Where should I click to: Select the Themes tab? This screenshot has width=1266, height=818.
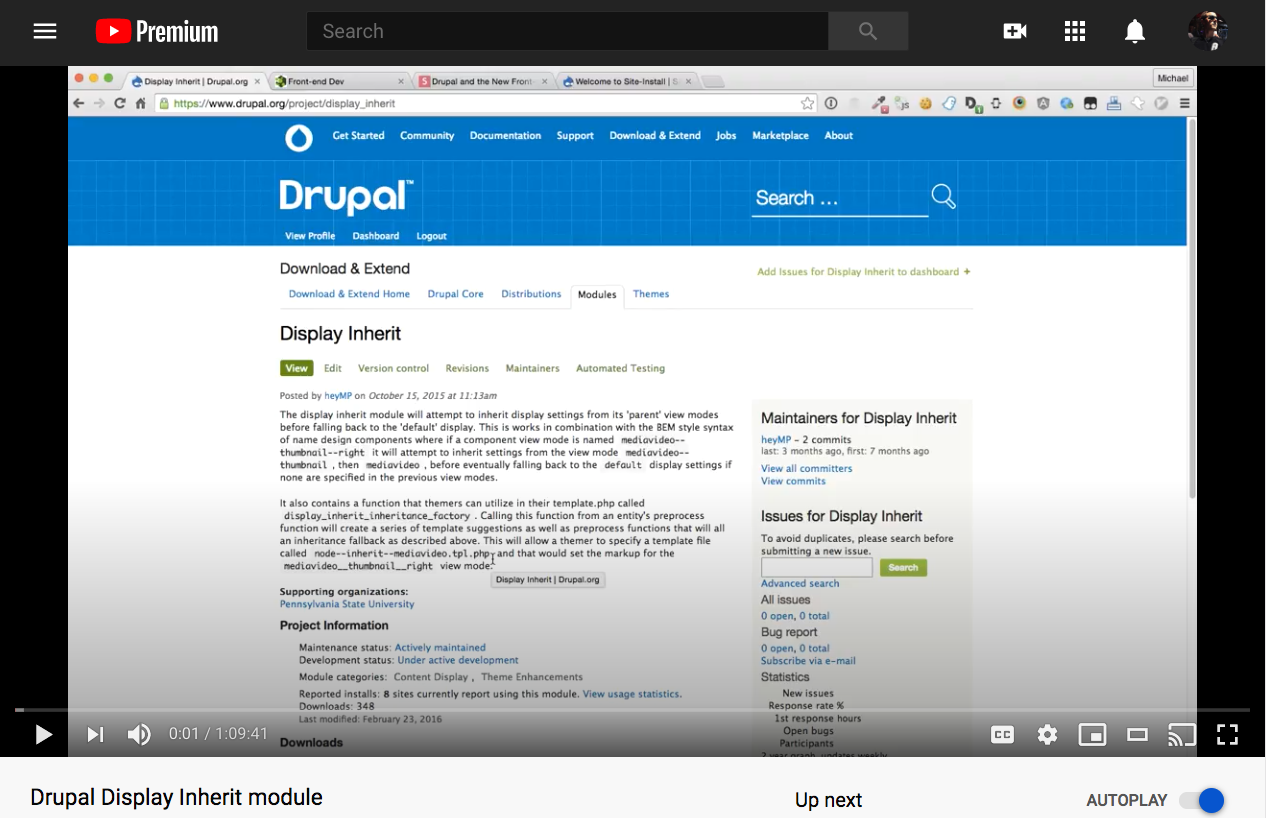coord(651,294)
